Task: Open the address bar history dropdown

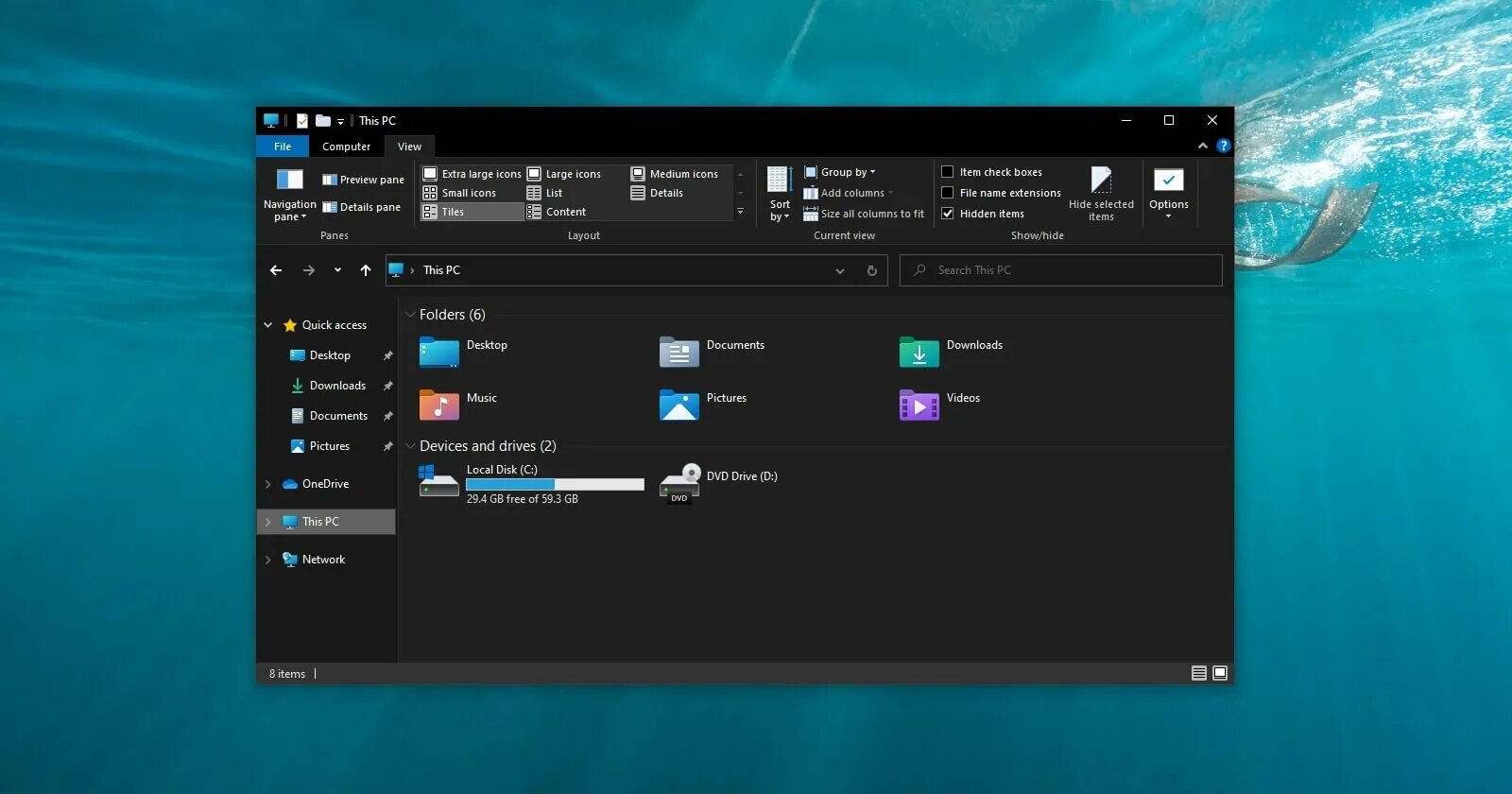Action: [840, 271]
